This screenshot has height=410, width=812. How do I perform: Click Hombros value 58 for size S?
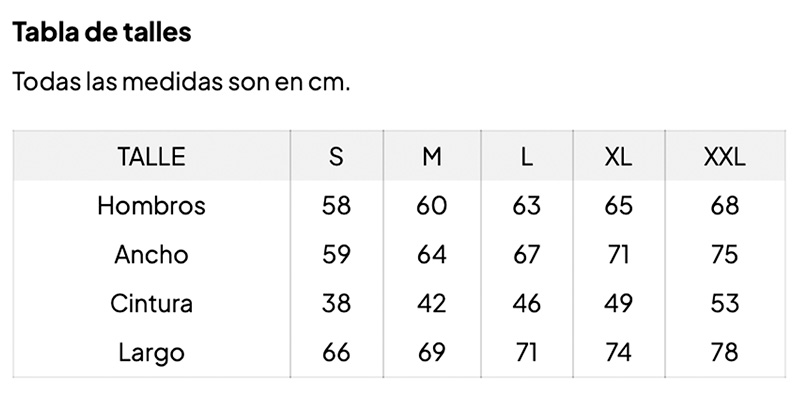tap(336, 206)
